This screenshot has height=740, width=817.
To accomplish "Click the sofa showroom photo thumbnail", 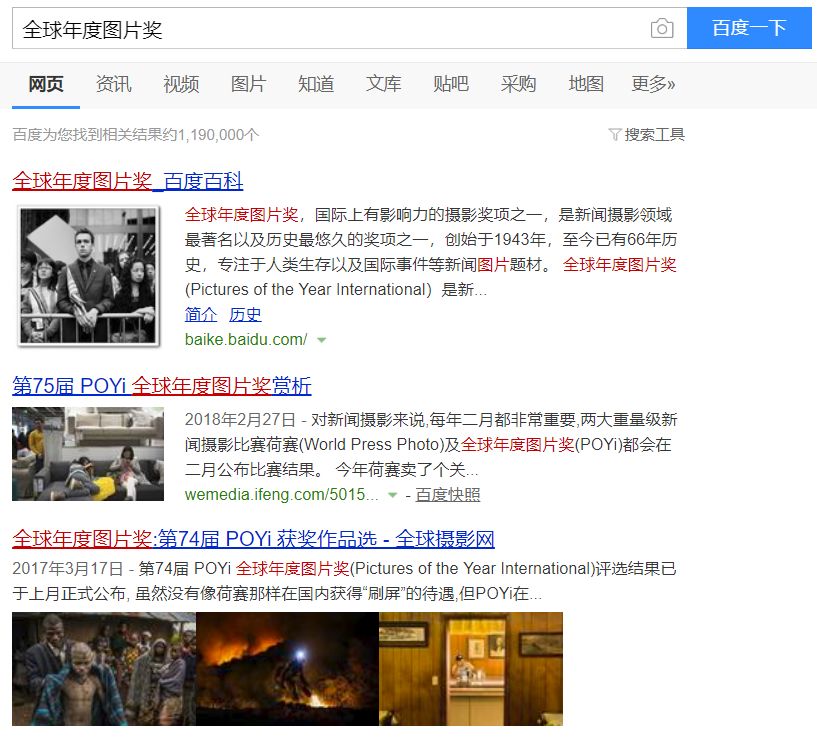I will (88, 454).
